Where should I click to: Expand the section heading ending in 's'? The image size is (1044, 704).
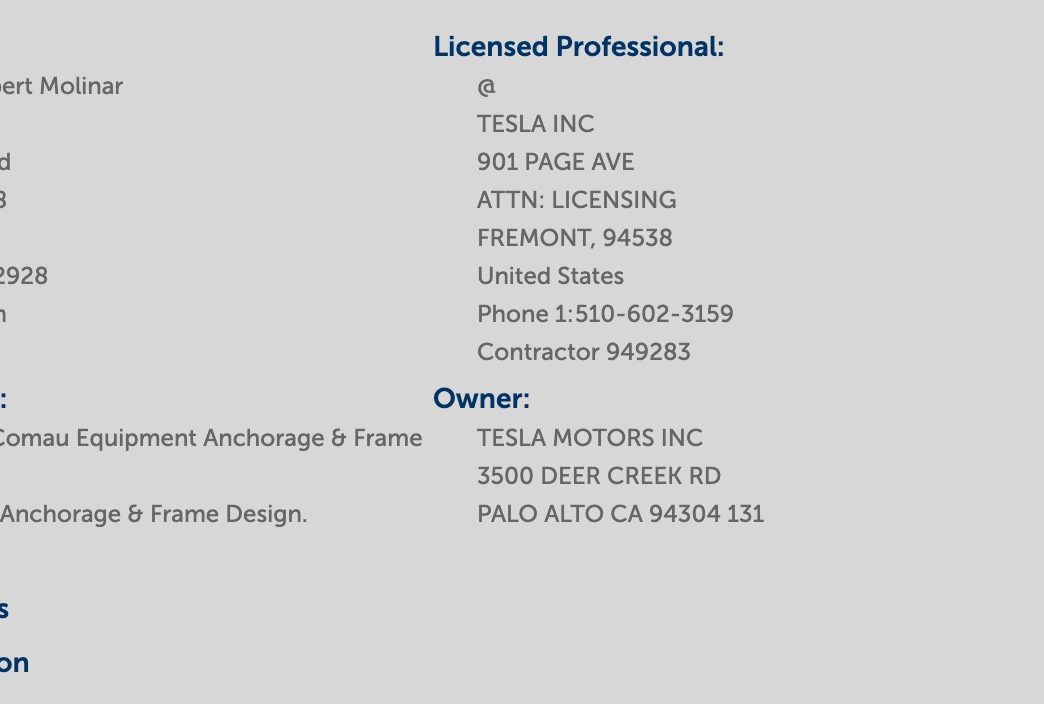(x=4, y=609)
